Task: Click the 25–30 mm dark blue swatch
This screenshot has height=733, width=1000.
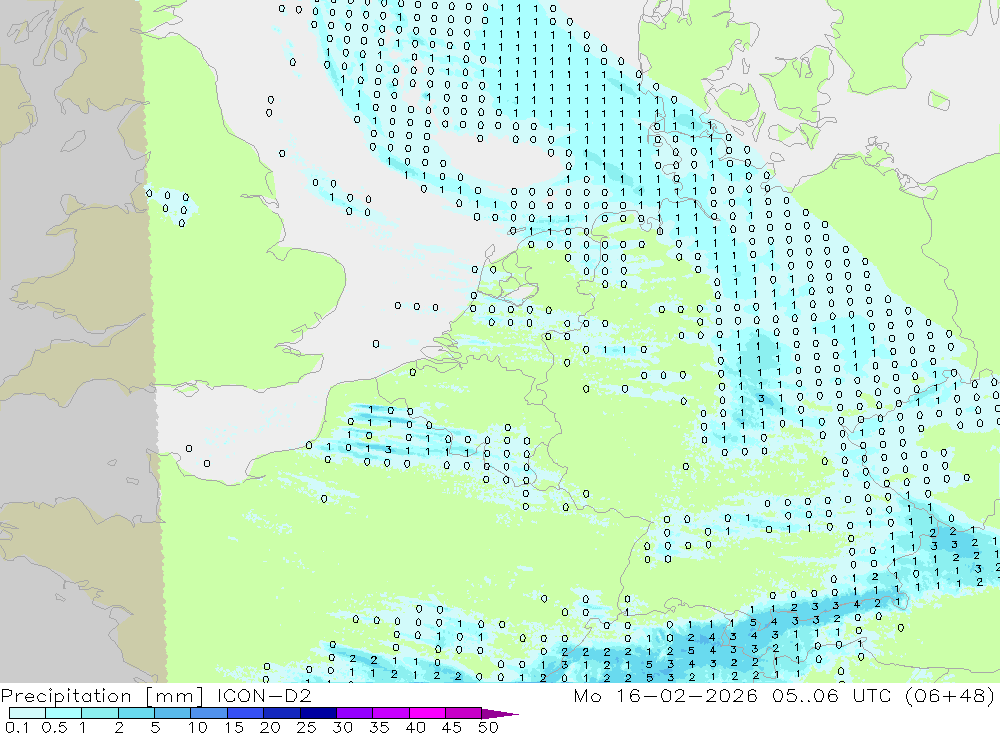Action: (318, 713)
